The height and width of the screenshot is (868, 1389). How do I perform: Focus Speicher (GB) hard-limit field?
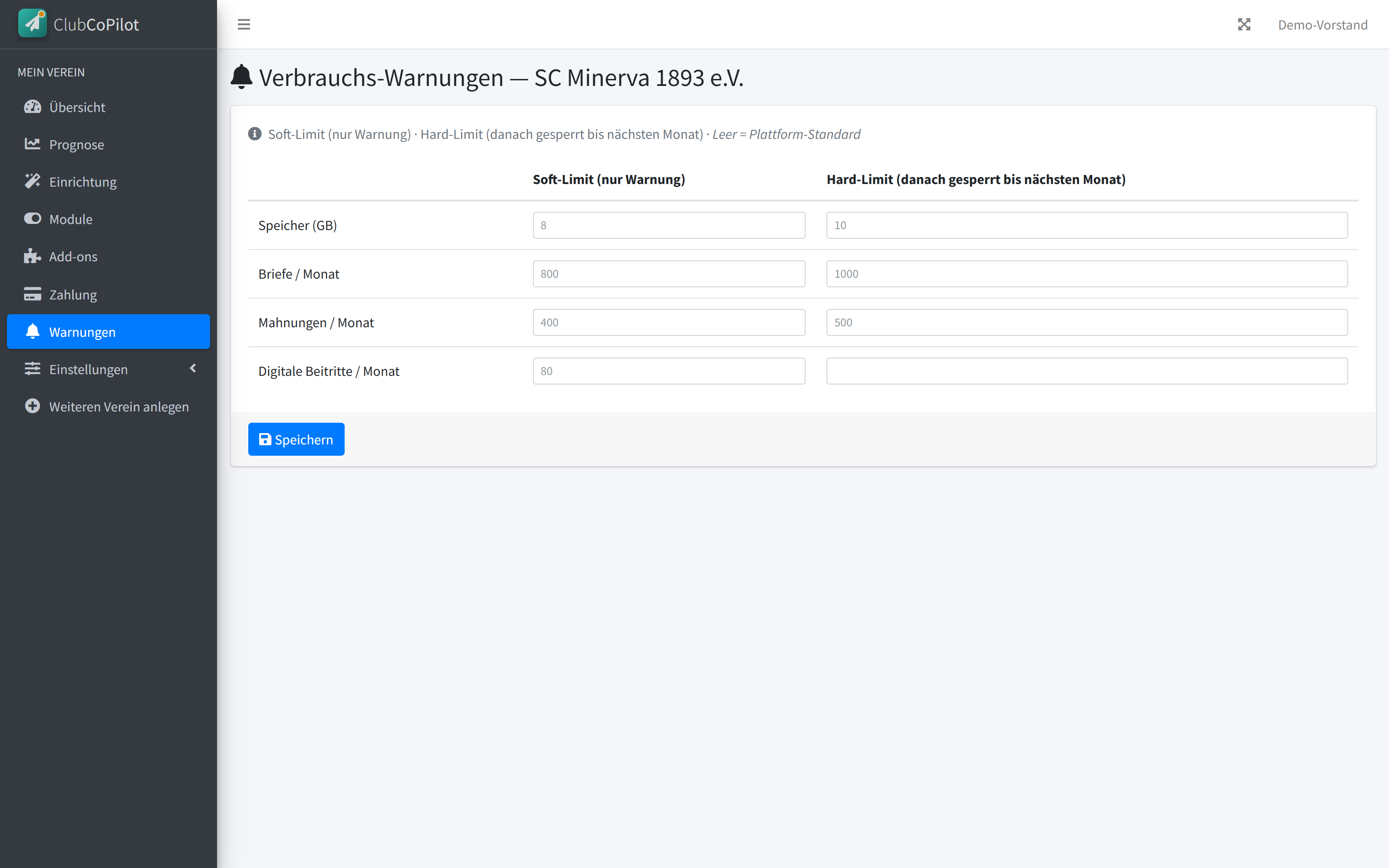click(1087, 225)
